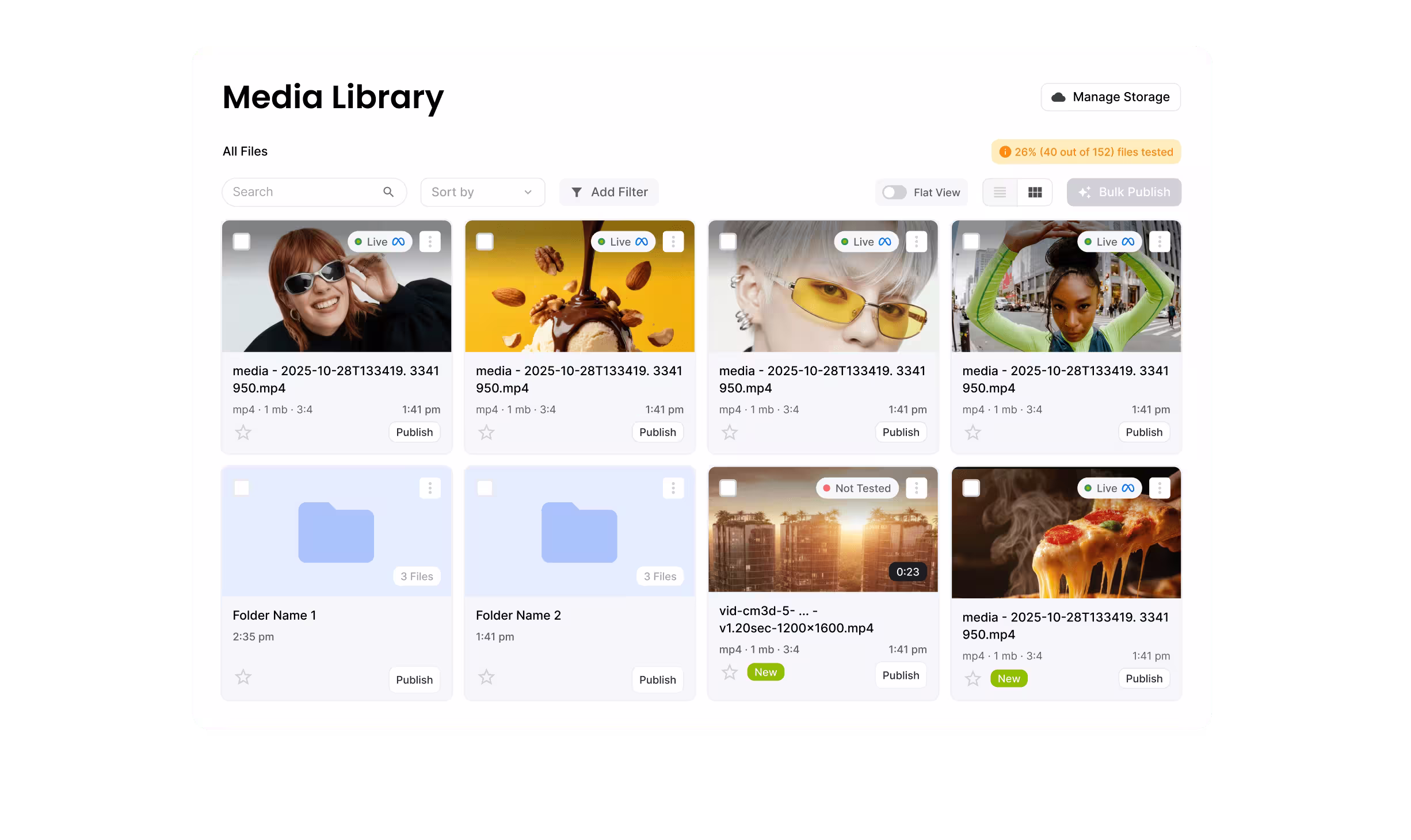1411x840 pixels.
Task: Select checkbox on yellow glasses video
Action: [728, 242]
